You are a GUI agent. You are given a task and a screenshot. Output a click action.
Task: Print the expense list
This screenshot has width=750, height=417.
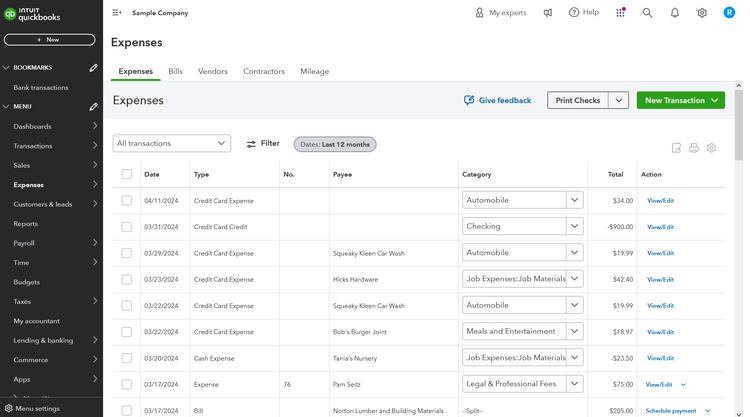(694, 148)
